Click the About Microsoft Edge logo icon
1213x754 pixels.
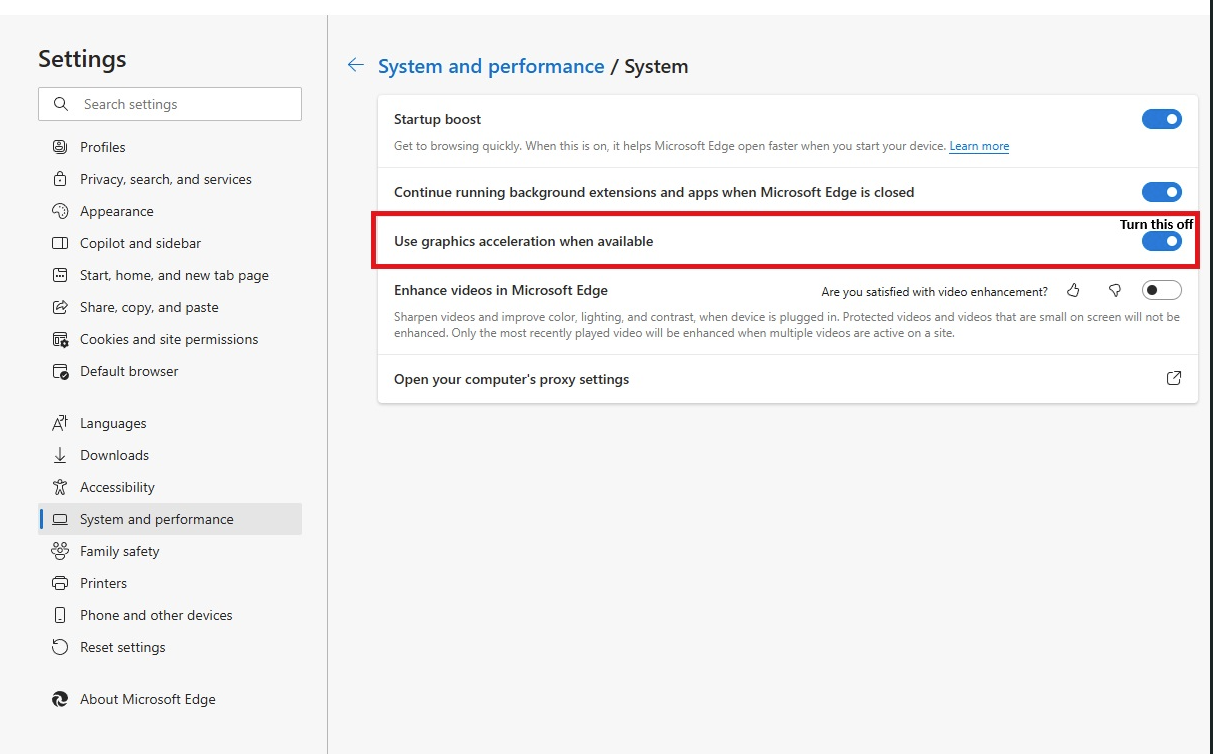[x=60, y=699]
